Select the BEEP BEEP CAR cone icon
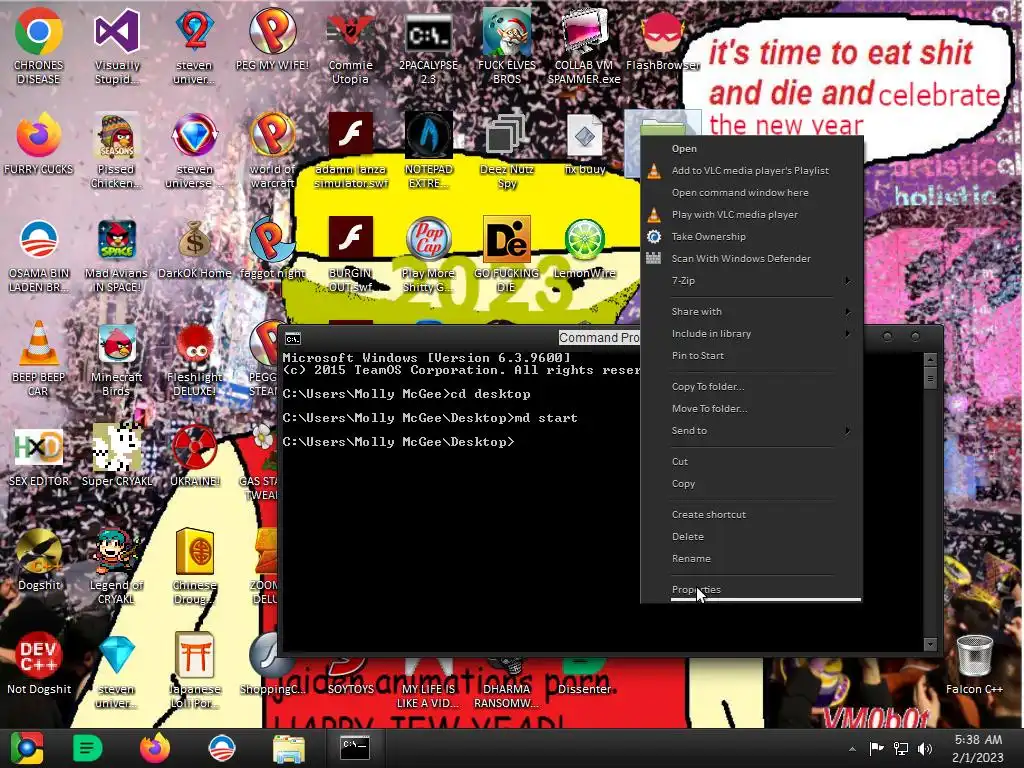The image size is (1024, 768). (38, 359)
